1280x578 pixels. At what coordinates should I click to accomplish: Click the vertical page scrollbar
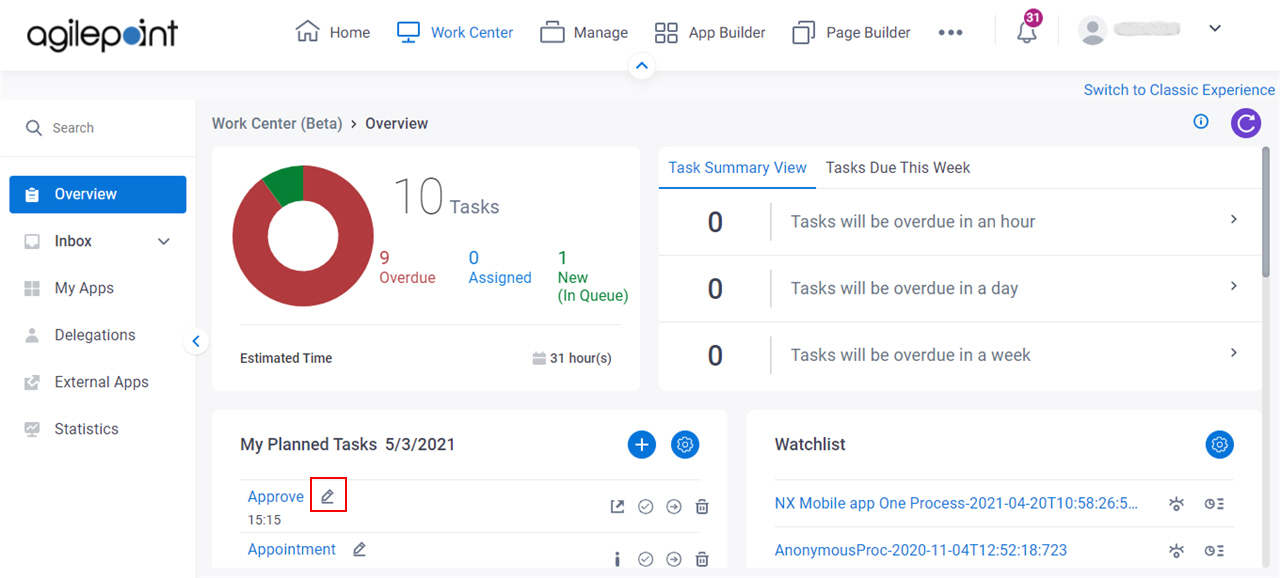1266,213
